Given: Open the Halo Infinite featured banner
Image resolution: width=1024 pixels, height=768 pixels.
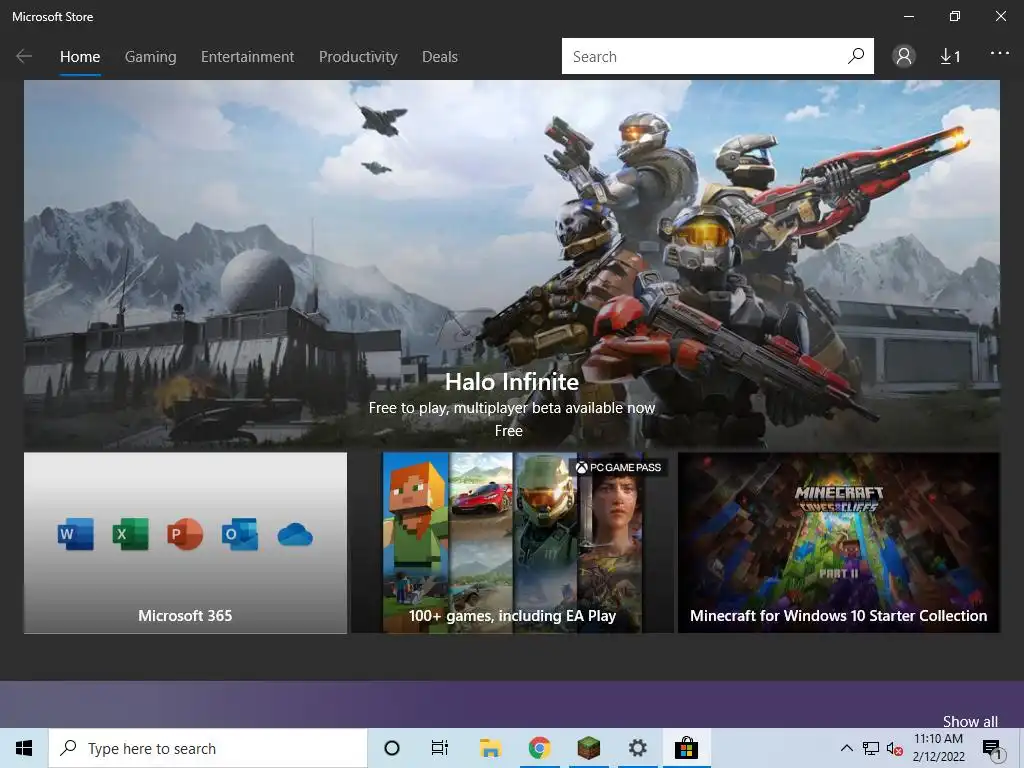Looking at the screenshot, I should coord(511,264).
